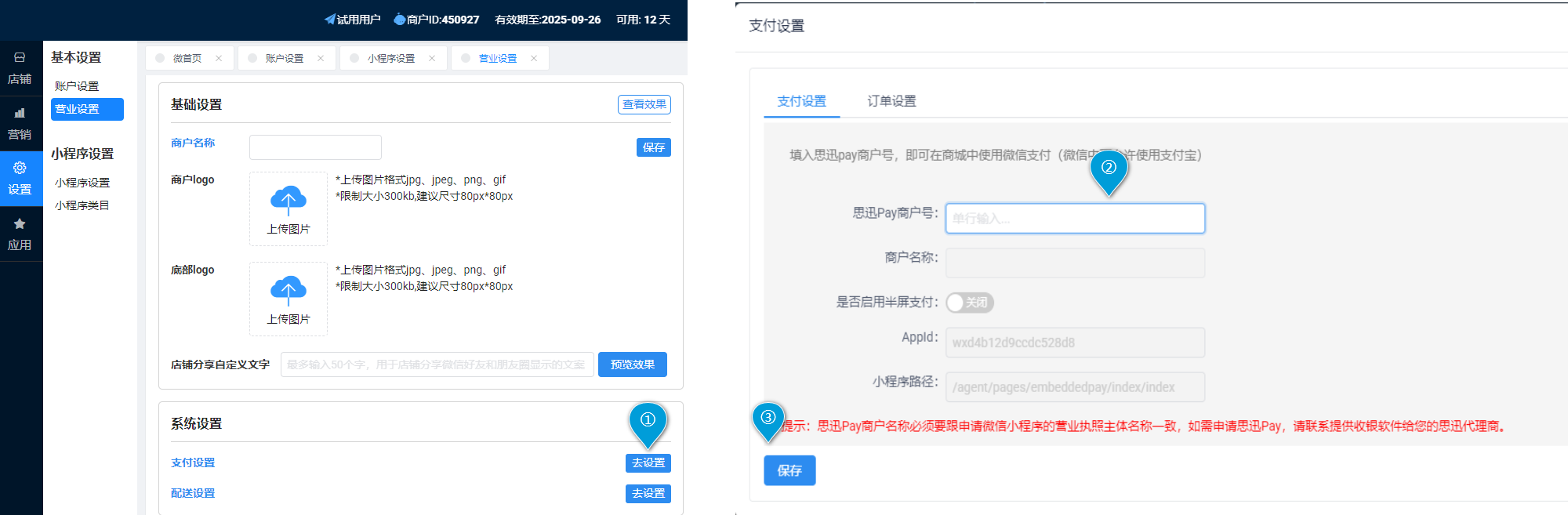Screen dimensions: 1568x515
Task: Click the 预览效果 button
Action: (633, 364)
